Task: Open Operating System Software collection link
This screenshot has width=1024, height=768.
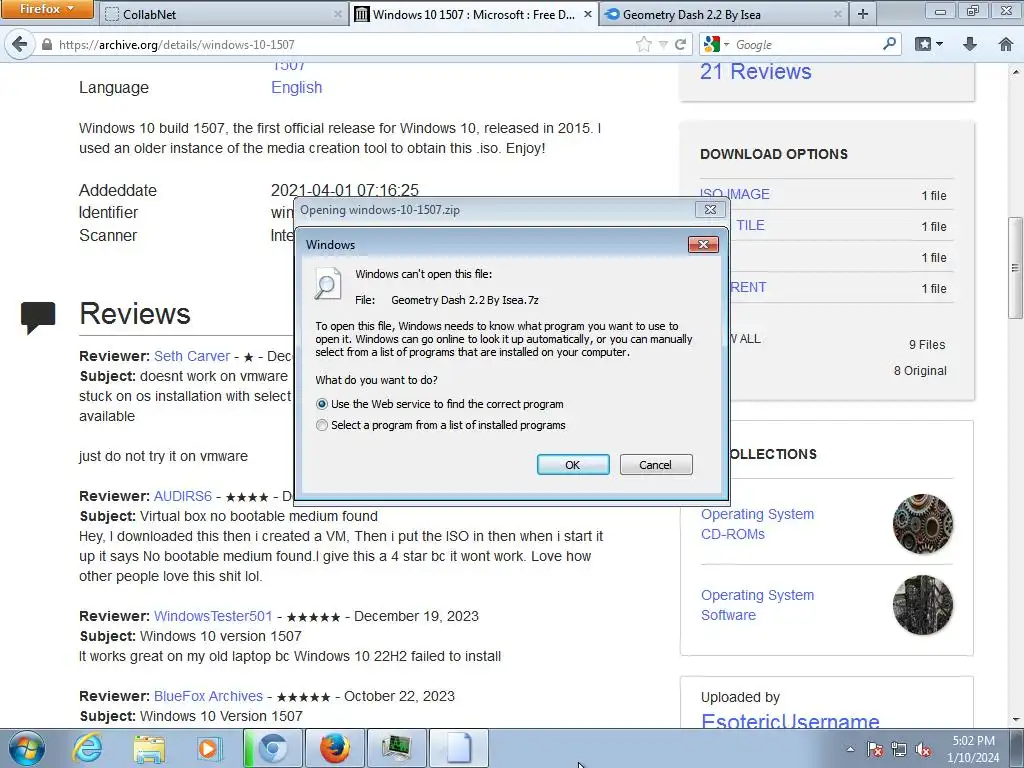Action: point(758,605)
